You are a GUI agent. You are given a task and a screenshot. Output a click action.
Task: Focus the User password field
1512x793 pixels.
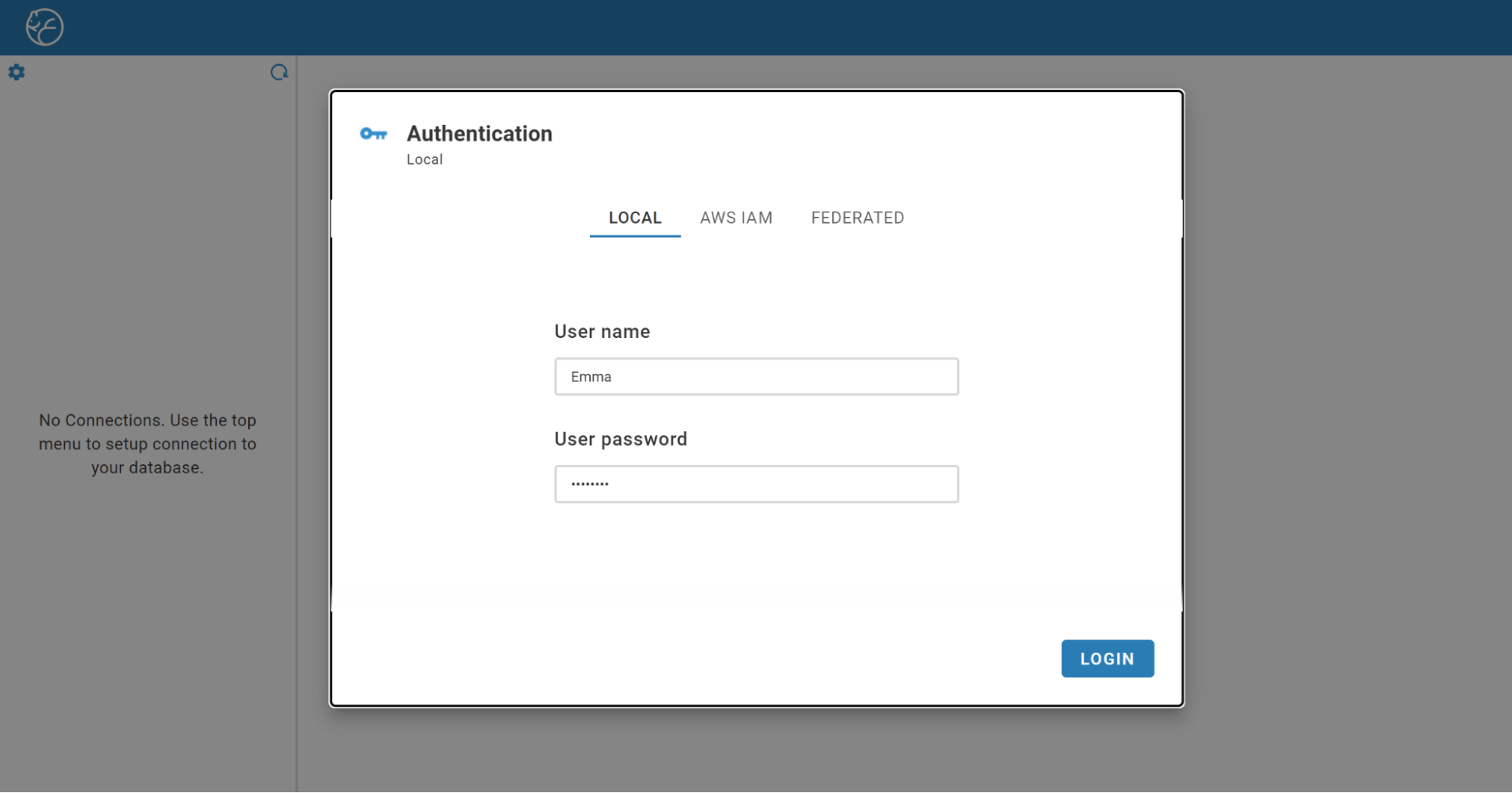pyautogui.click(x=756, y=484)
